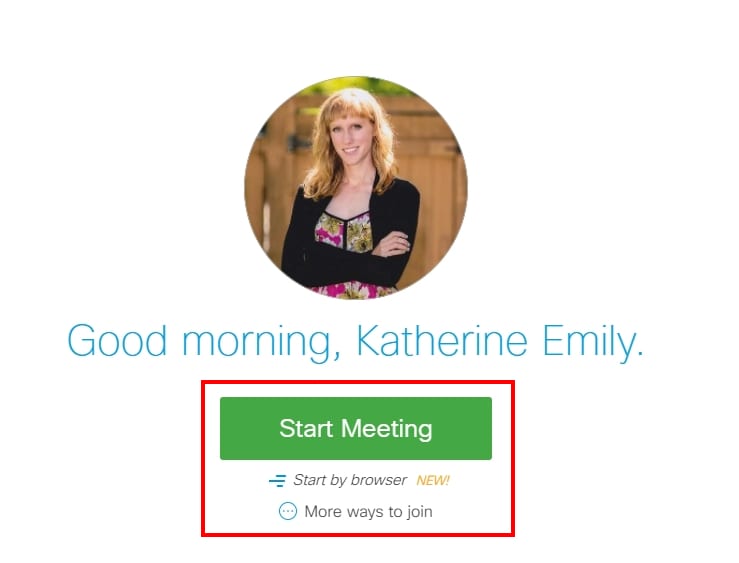
Task: Open the Start by browser link
Action: click(x=350, y=480)
